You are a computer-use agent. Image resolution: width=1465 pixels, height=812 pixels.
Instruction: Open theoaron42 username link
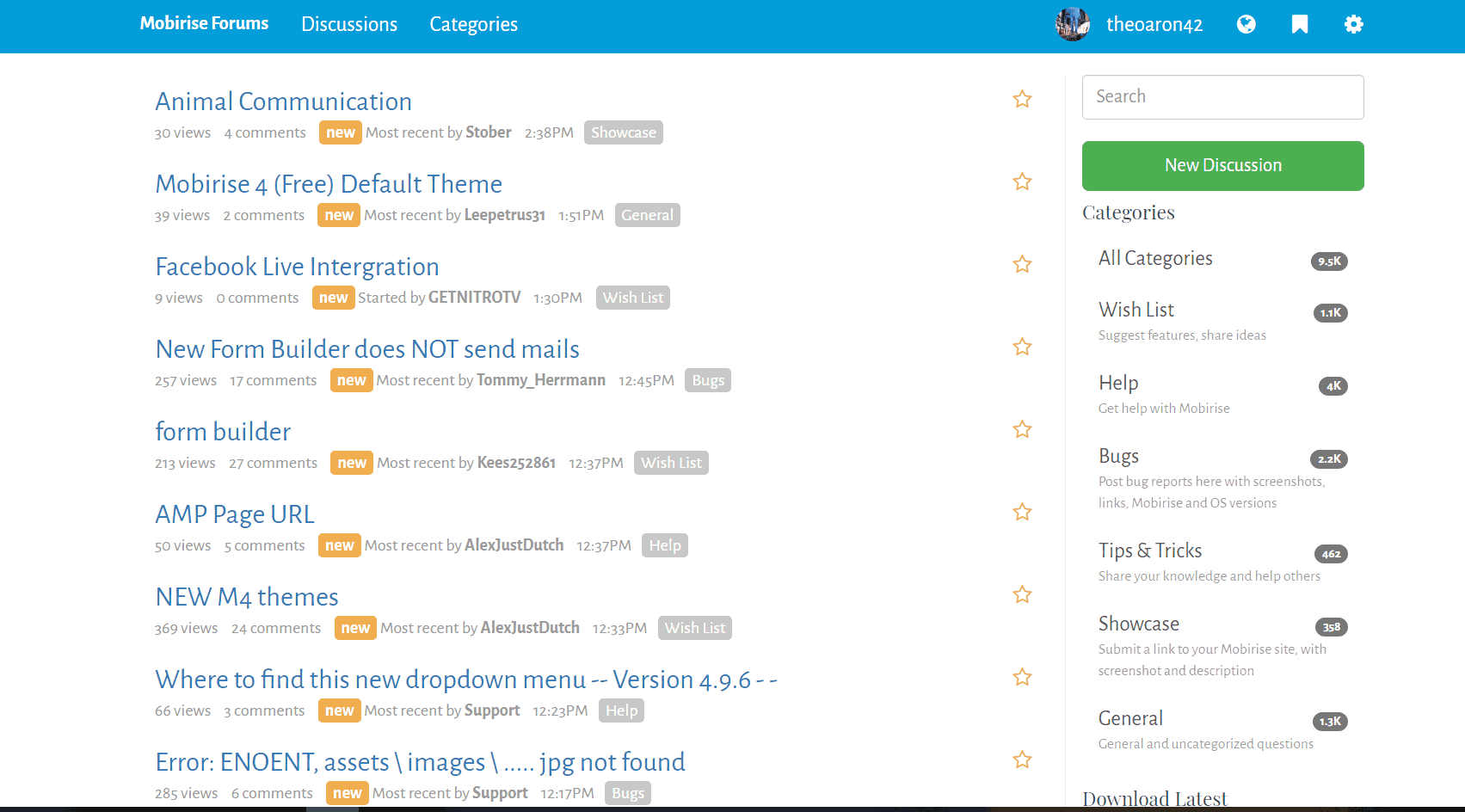[x=1154, y=24]
